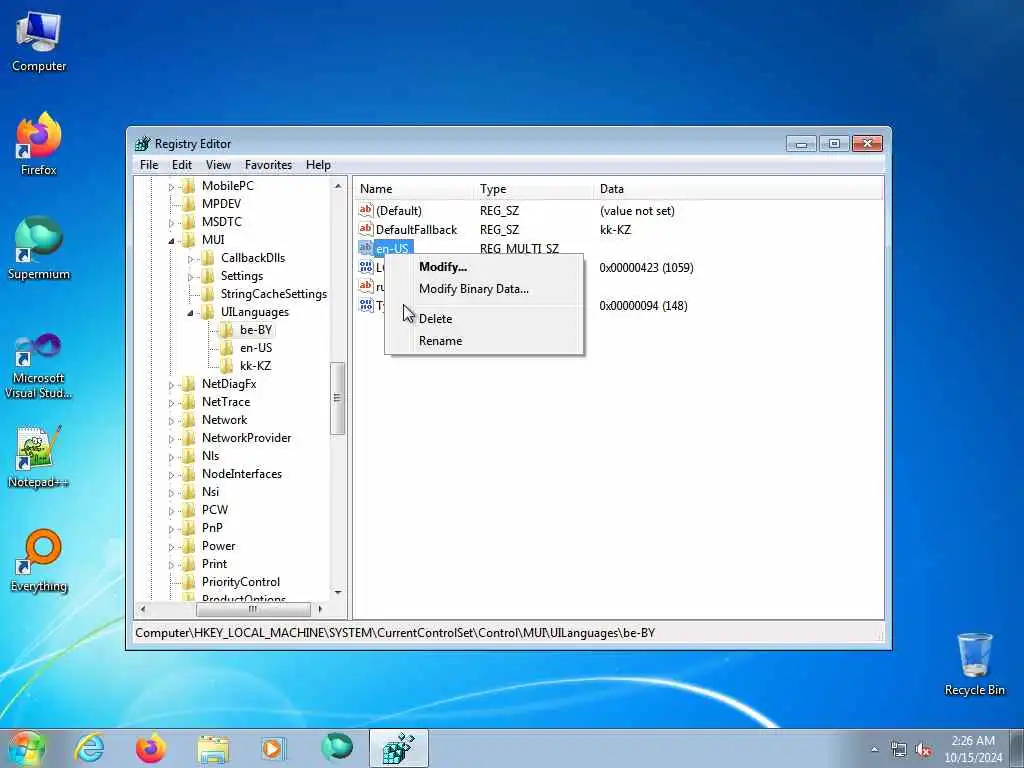The height and width of the screenshot is (768, 1024).
Task: Sort by the Data column header
Action: tap(739, 189)
